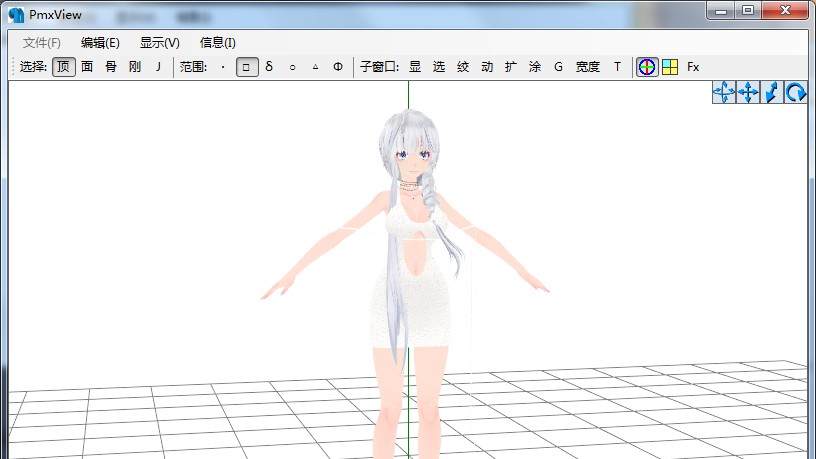Click the G sub-window button
Image resolution: width=816 pixels, height=459 pixels.
click(x=558, y=67)
